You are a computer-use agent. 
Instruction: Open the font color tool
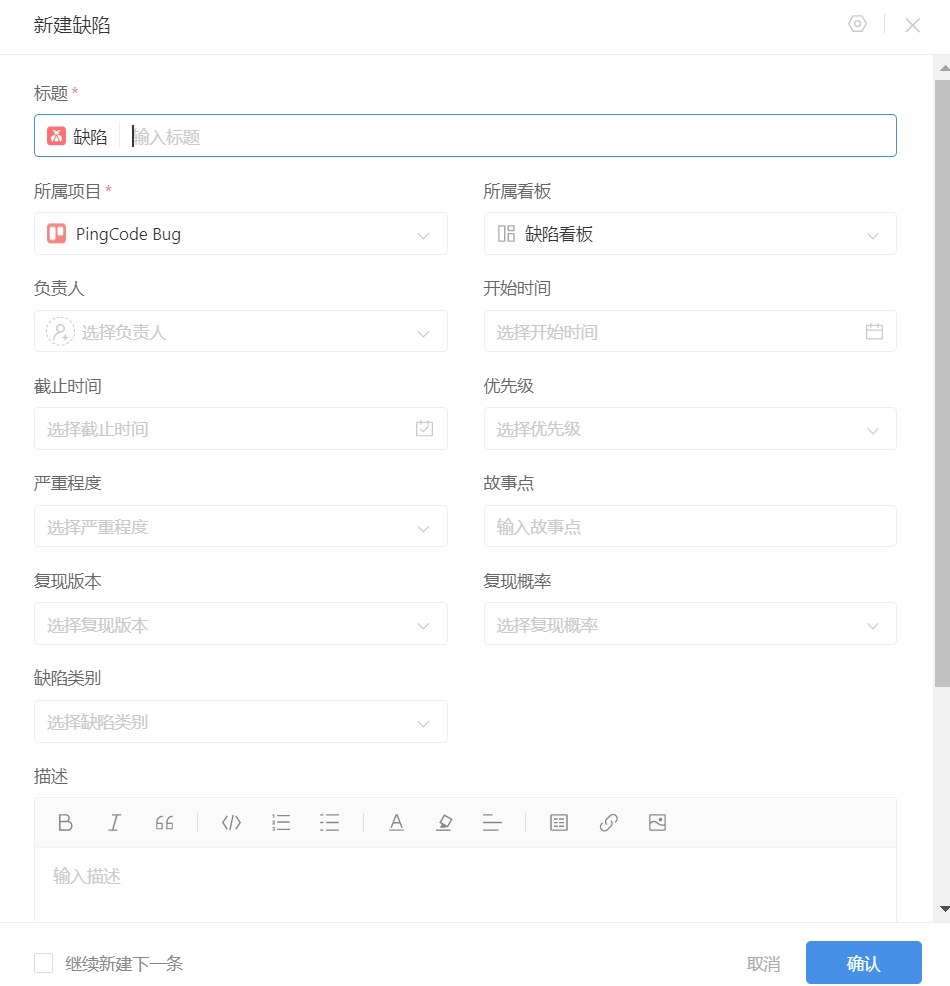coord(396,822)
